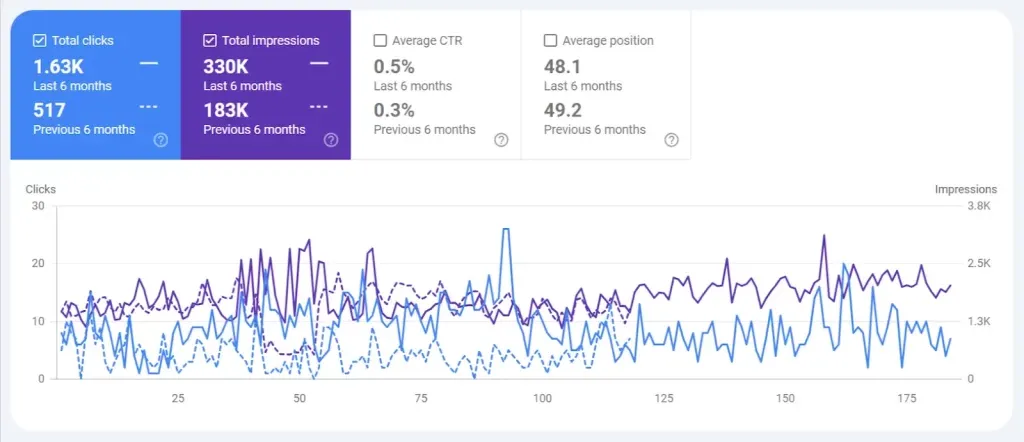Click dashed line legend beside 517 clicks
1024x442 pixels.
[x=149, y=107]
